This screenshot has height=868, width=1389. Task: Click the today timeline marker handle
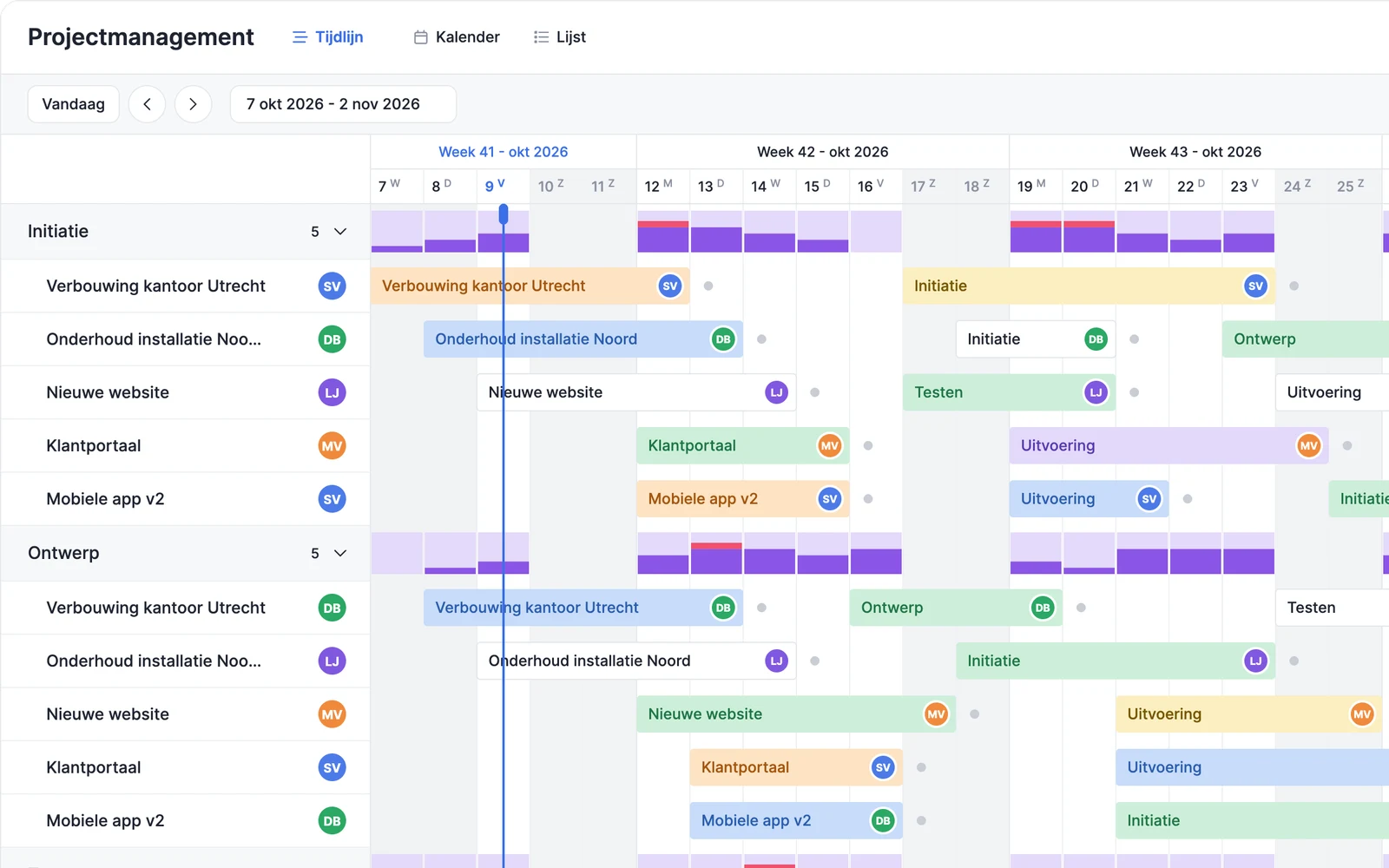(x=503, y=214)
